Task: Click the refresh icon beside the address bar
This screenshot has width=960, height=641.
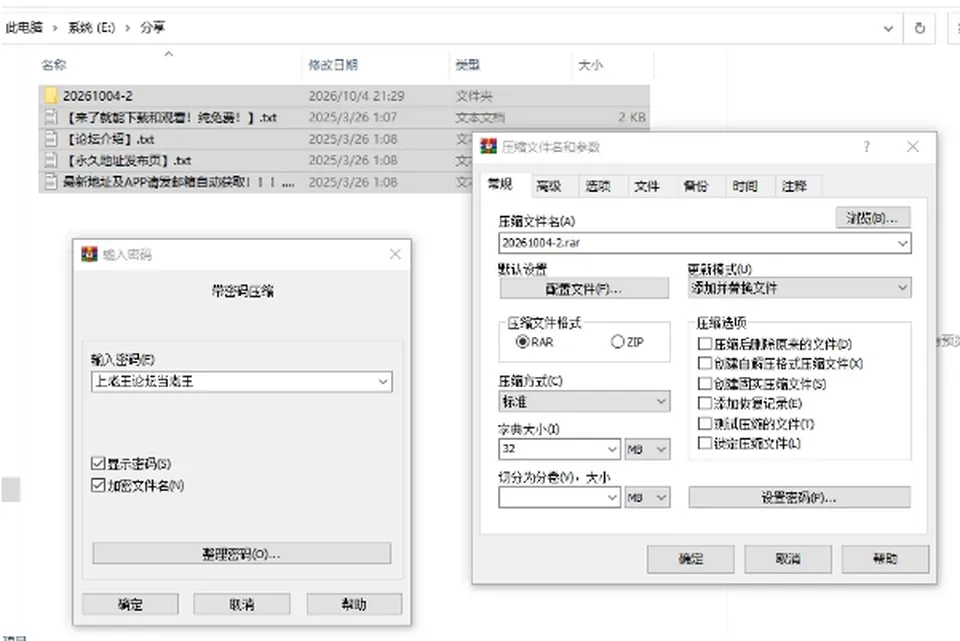Action: (x=920, y=28)
